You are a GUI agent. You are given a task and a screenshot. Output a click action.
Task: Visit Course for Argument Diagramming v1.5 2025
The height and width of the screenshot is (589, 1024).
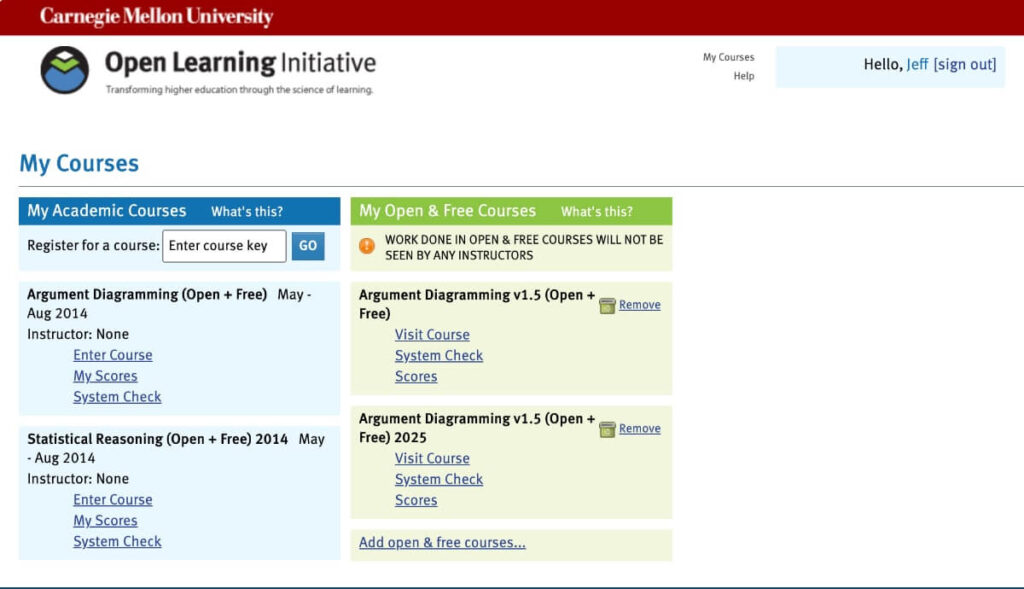tap(432, 459)
